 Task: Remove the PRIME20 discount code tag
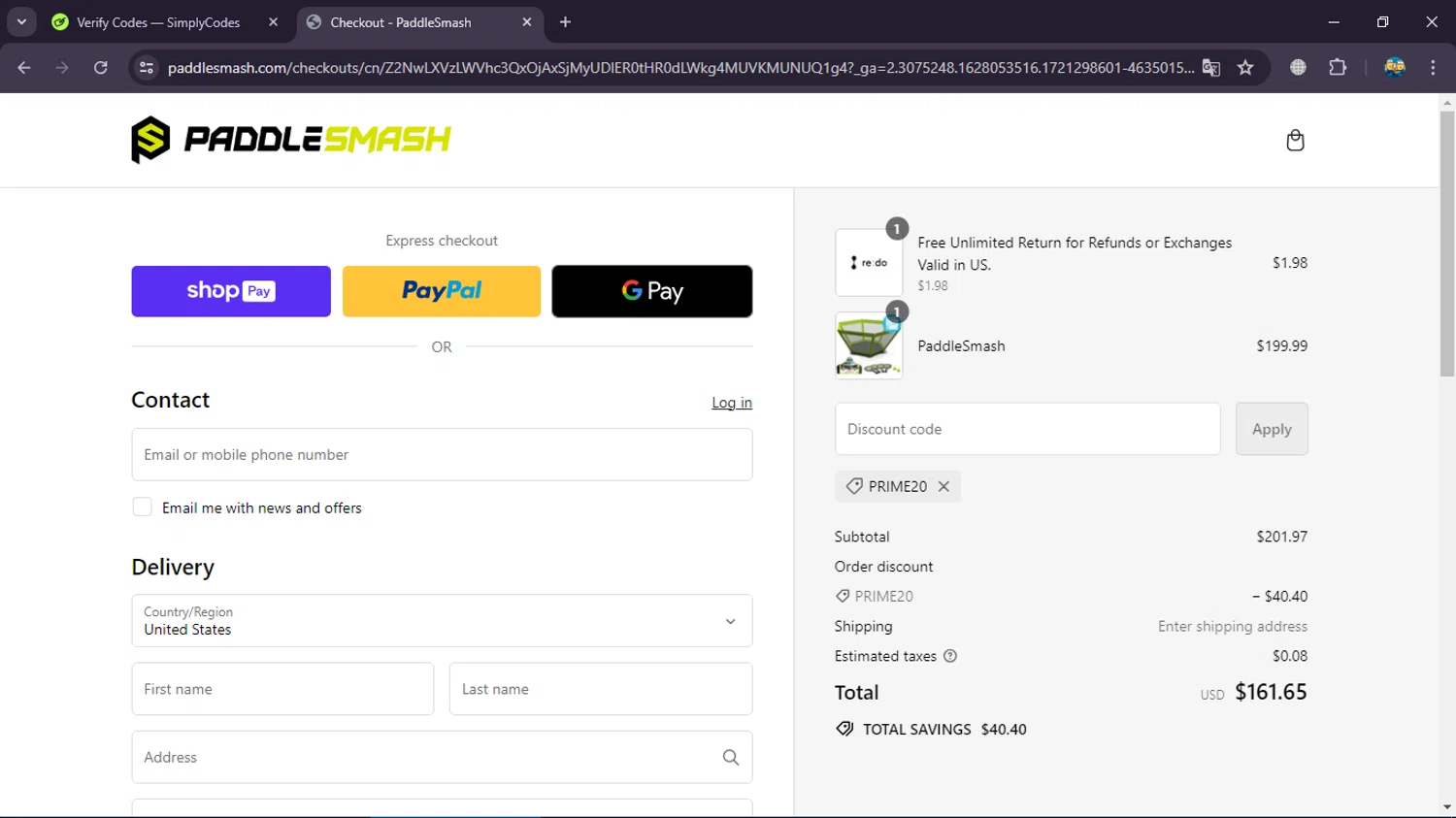point(943,487)
